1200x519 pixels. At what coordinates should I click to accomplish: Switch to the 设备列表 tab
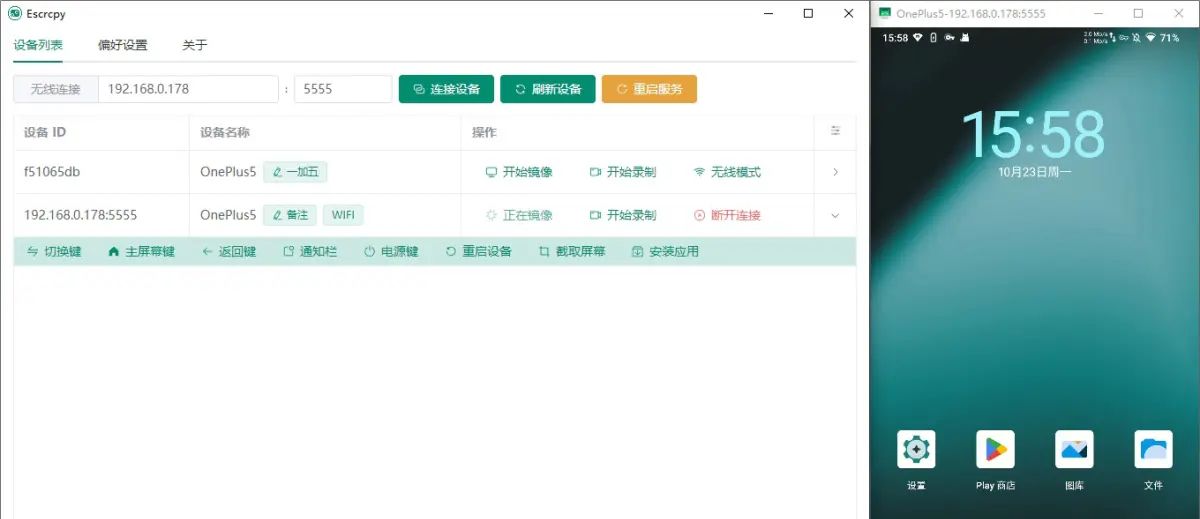point(38,45)
